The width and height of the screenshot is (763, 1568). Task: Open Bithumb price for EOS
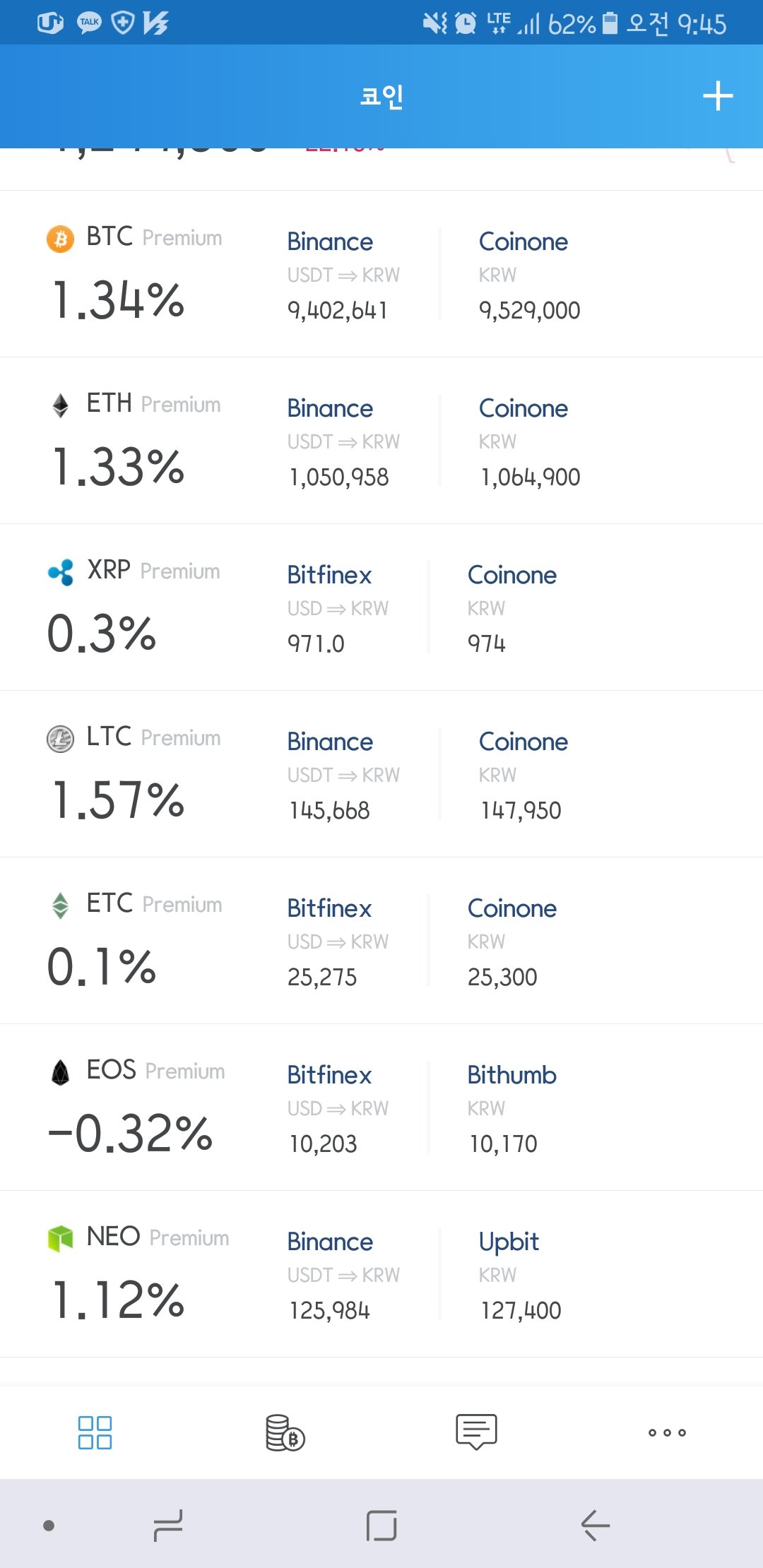[x=503, y=1144]
